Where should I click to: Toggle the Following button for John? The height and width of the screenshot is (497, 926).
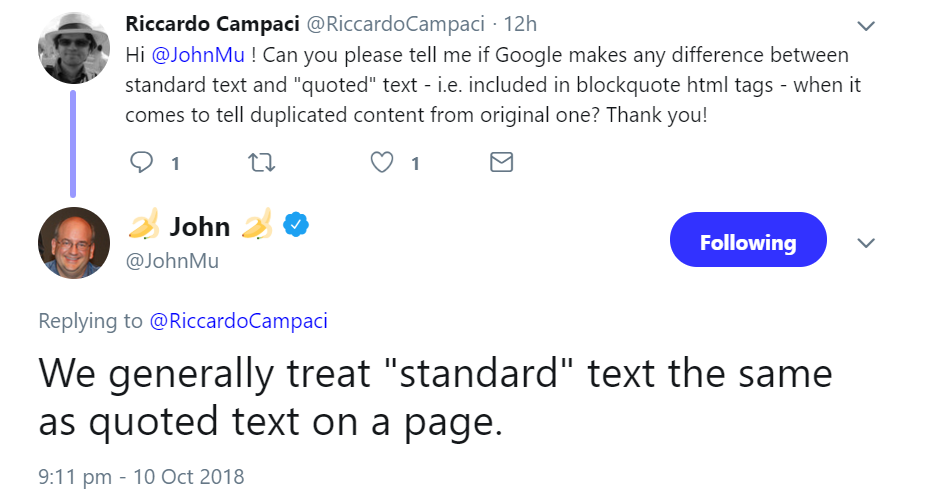[747, 241]
